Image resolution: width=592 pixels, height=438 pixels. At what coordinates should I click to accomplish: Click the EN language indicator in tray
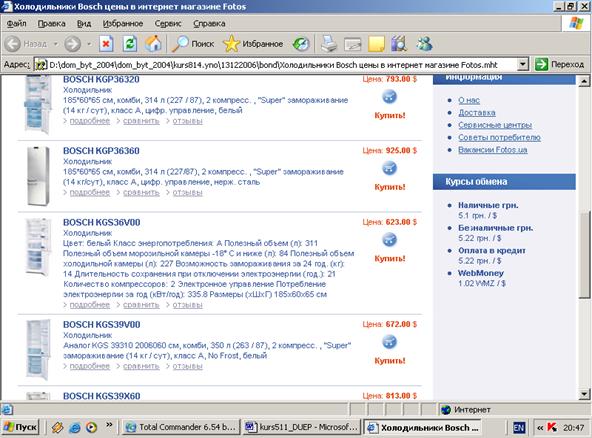point(519,427)
